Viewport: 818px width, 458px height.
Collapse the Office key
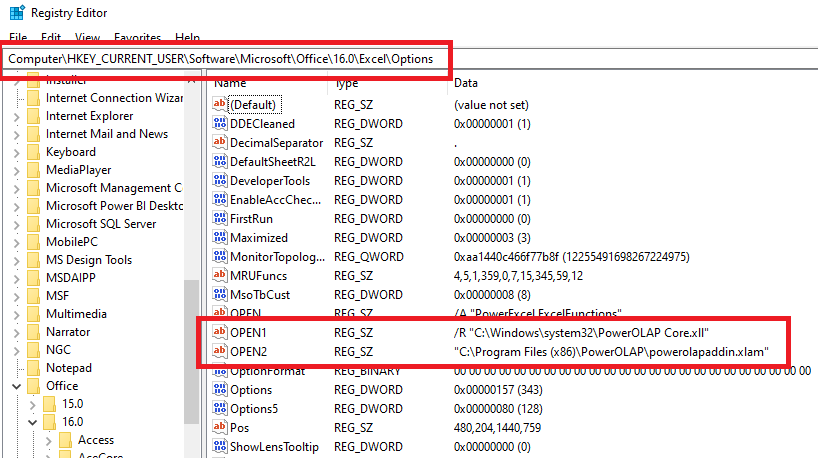(x=16, y=387)
